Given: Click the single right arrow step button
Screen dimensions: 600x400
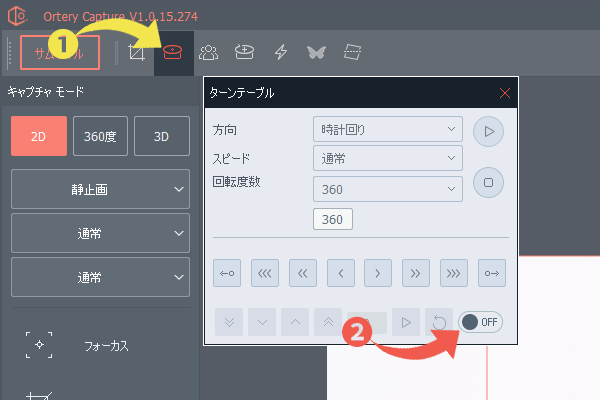Looking at the screenshot, I should click(377, 272).
